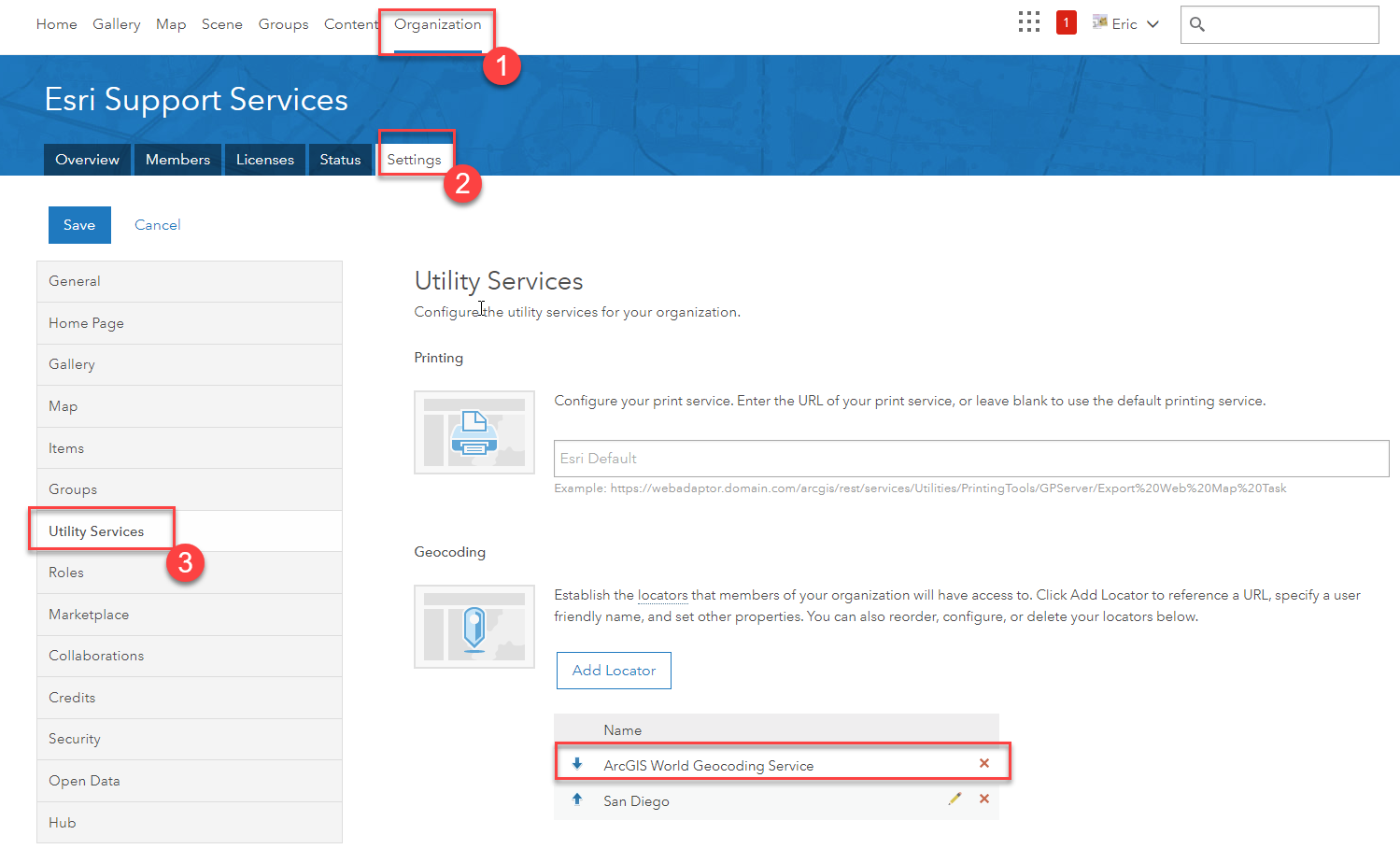The image size is (1400, 863).
Task: Click the Name column header
Action: 623,730
